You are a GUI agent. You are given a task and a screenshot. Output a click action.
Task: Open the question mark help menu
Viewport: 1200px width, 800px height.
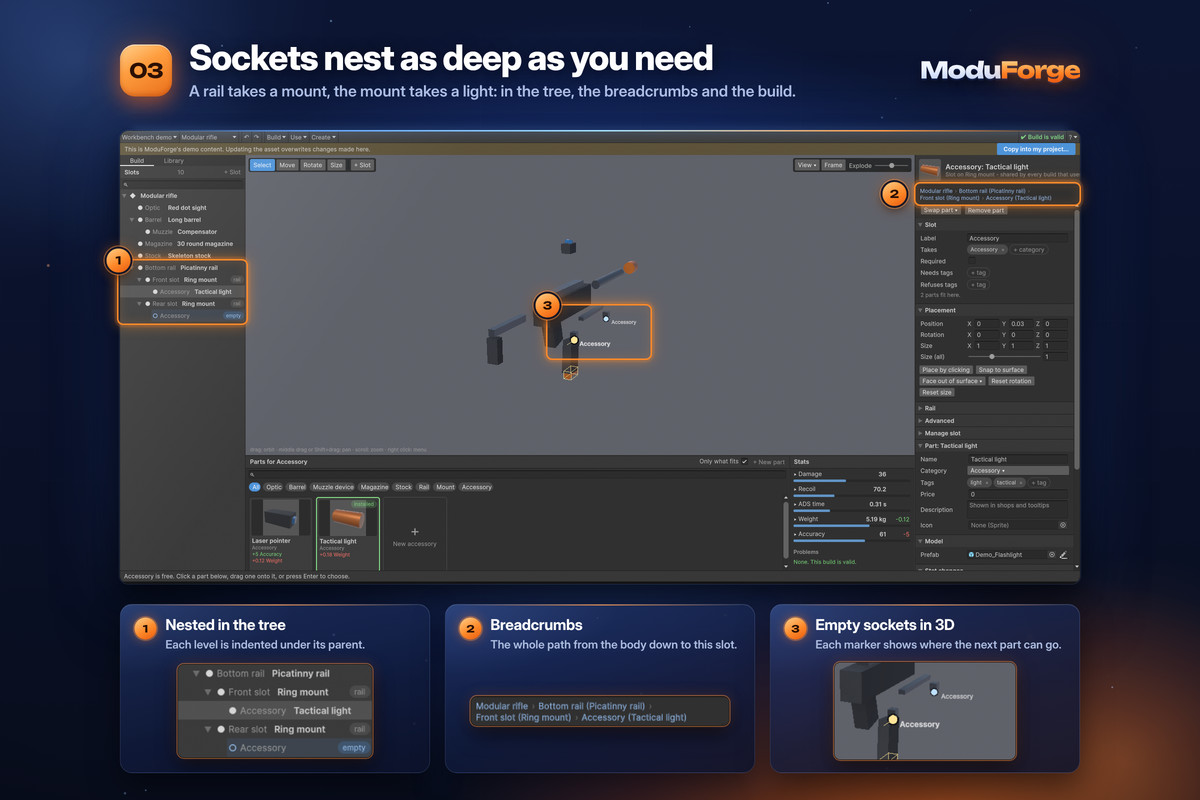click(1071, 137)
